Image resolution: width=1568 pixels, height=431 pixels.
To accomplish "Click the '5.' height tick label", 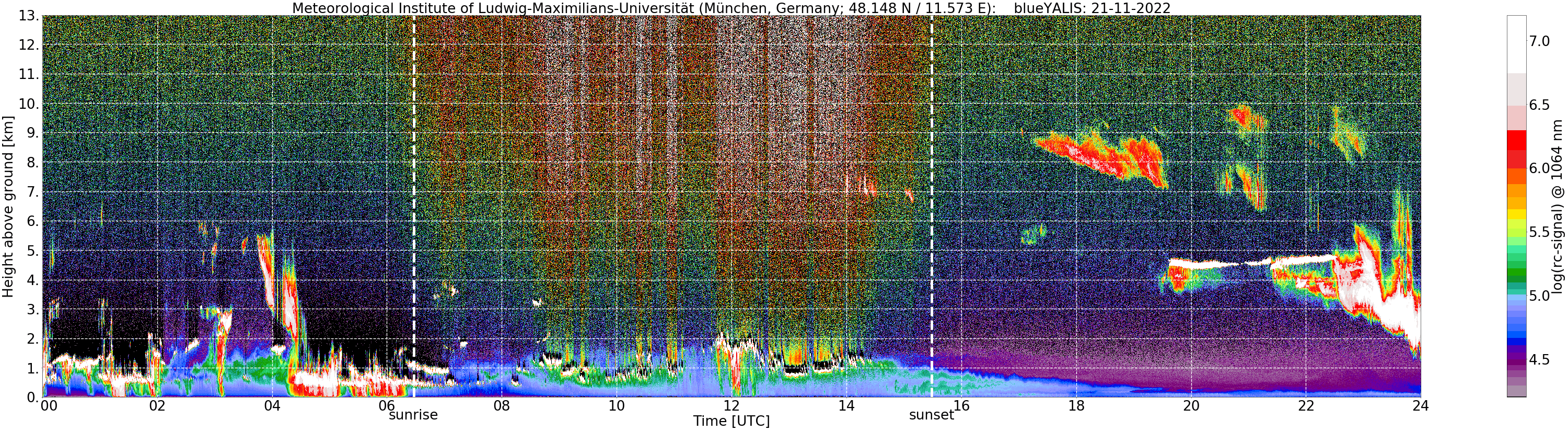I will point(33,251).
